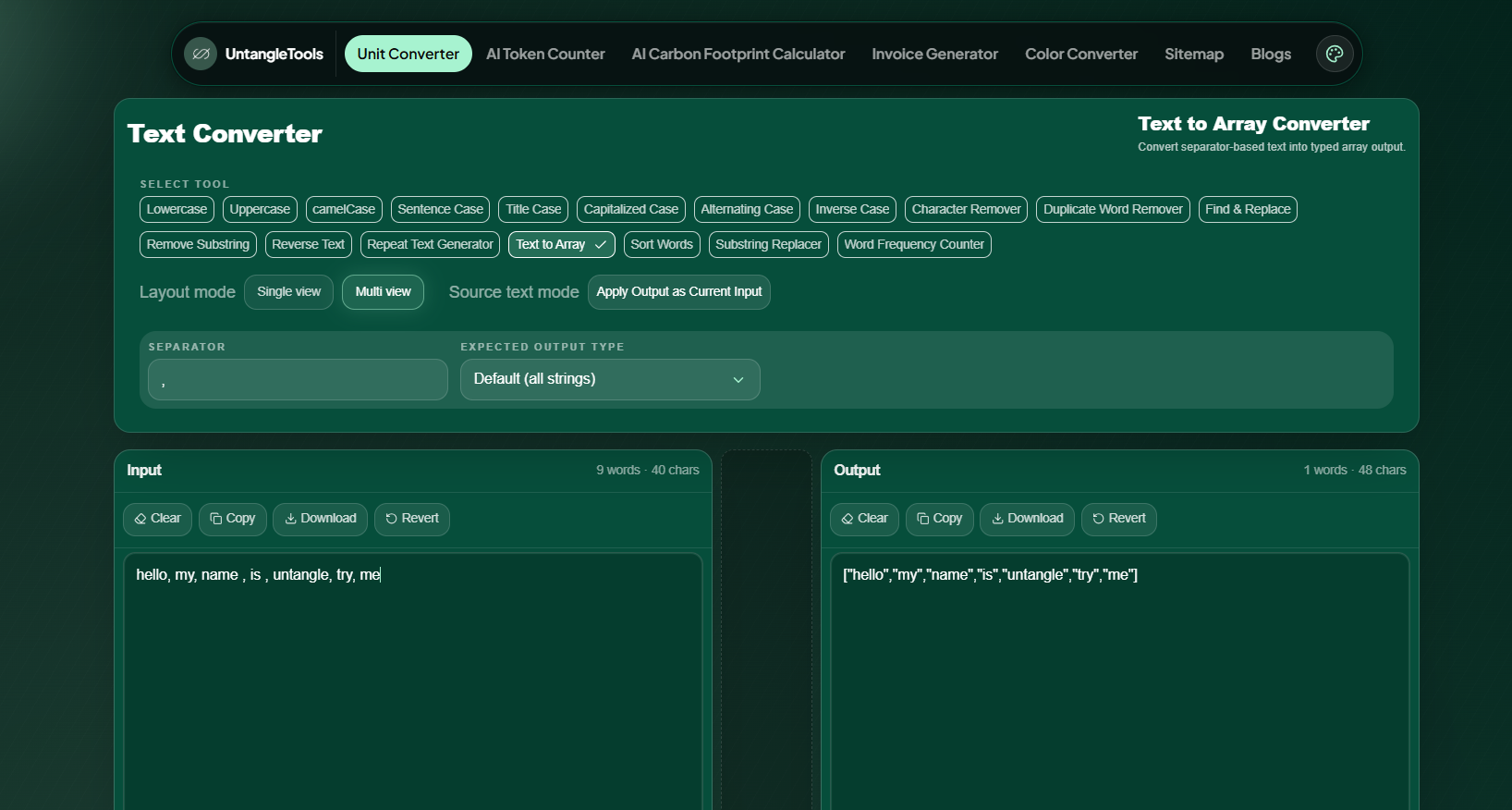Click the Text to Array Converter title
Viewport: 1512px width, 810px height.
coord(1253,124)
